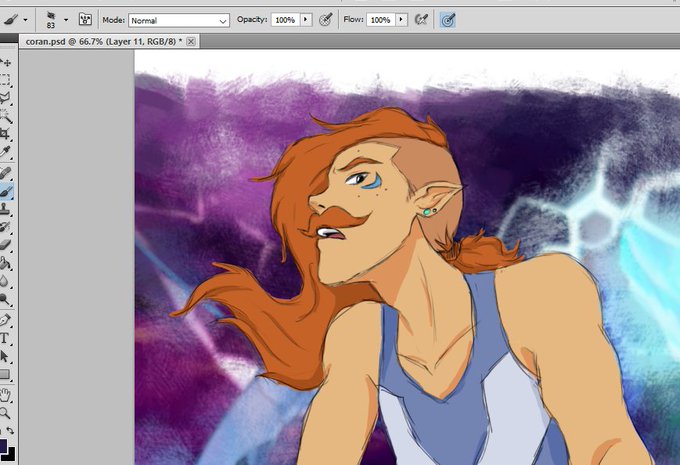This screenshot has height=465, width=680.
Task: Select the Healing Brush tool
Action: coord(5,174)
